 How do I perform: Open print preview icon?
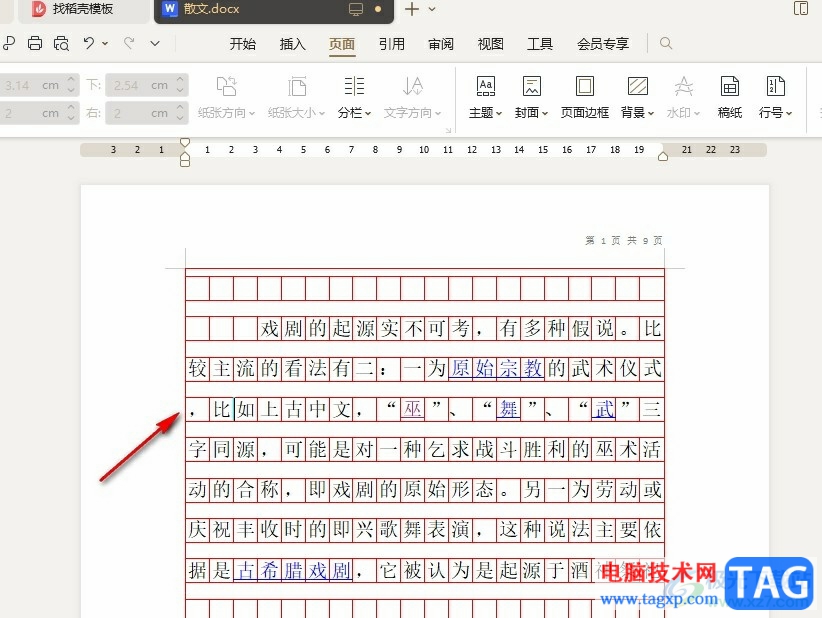pos(61,43)
